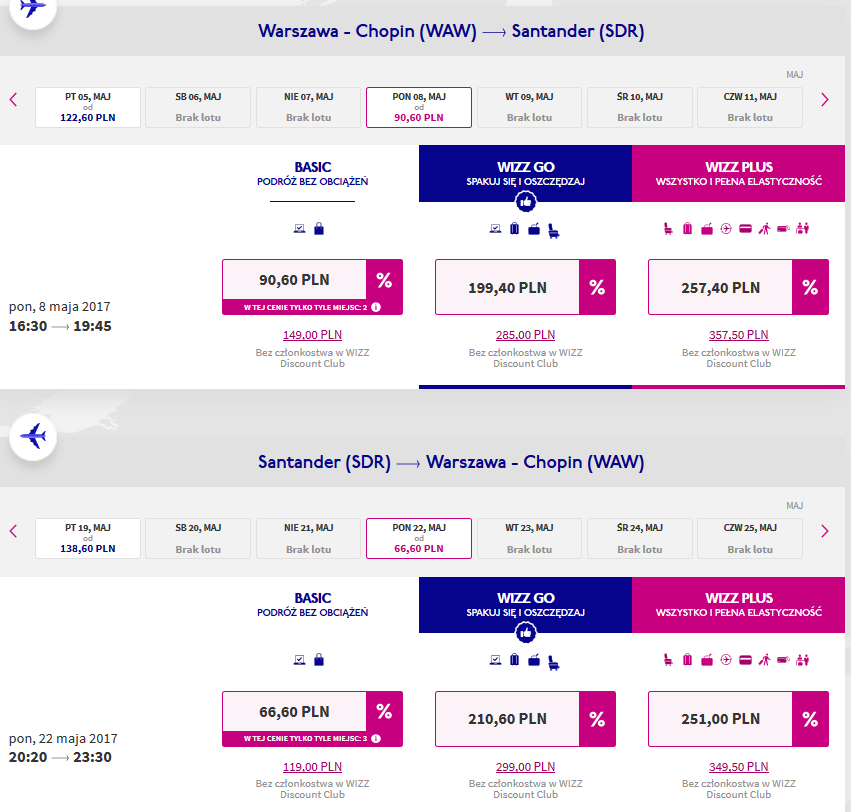Click the 299,00 PLN non-member price link
The height and width of the screenshot is (812, 851).
(x=525, y=766)
